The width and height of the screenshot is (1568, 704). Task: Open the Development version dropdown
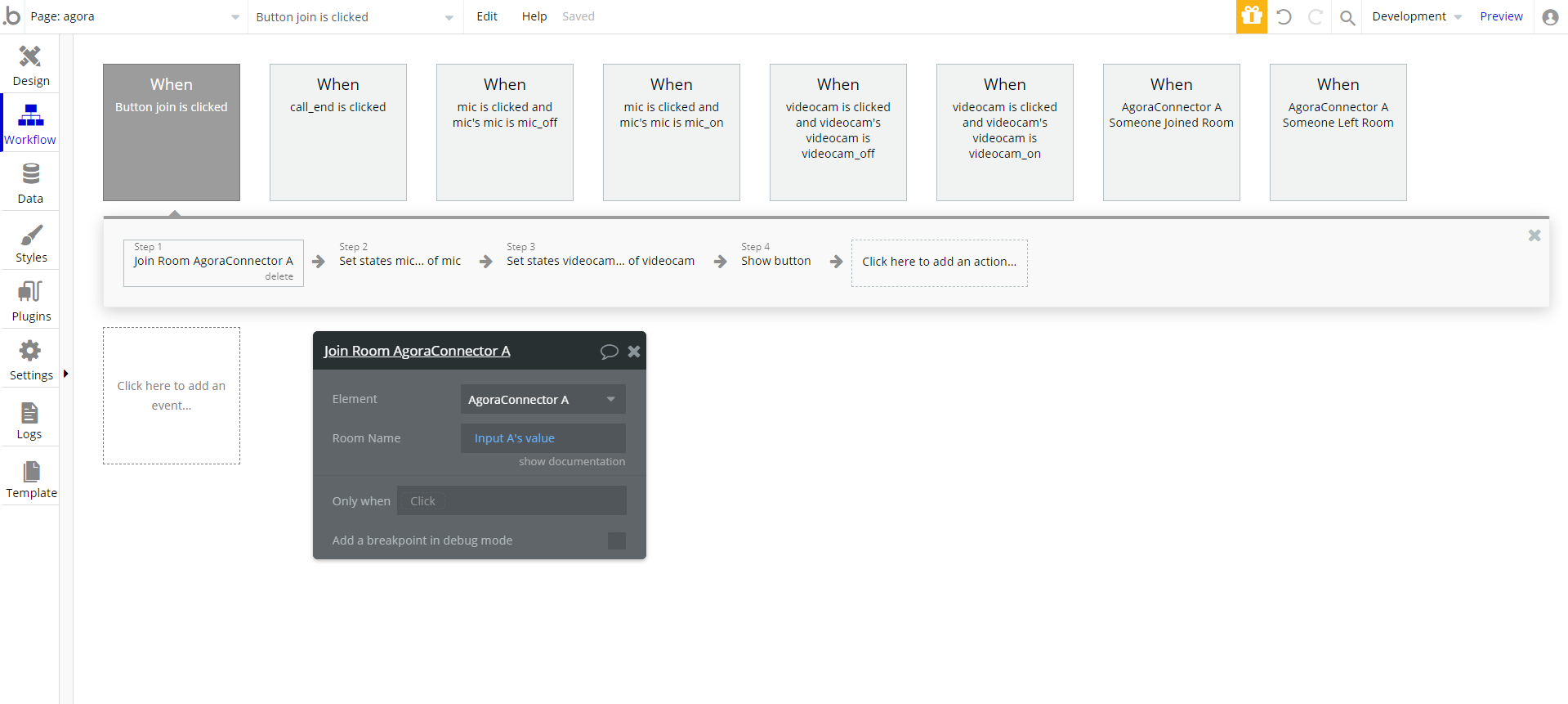pyautogui.click(x=1417, y=16)
